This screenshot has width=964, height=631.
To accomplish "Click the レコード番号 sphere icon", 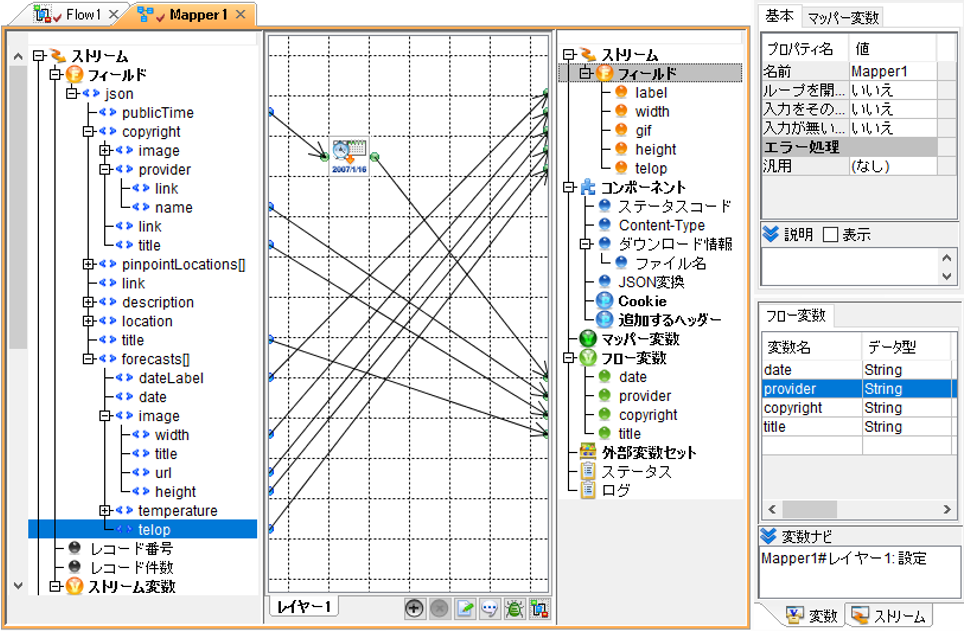I will [x=74, y=548].
